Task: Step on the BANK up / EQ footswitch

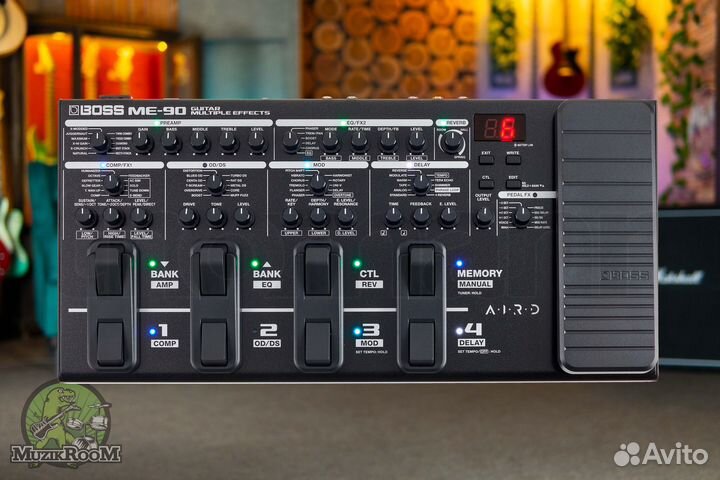Action: tap(214, 270)
